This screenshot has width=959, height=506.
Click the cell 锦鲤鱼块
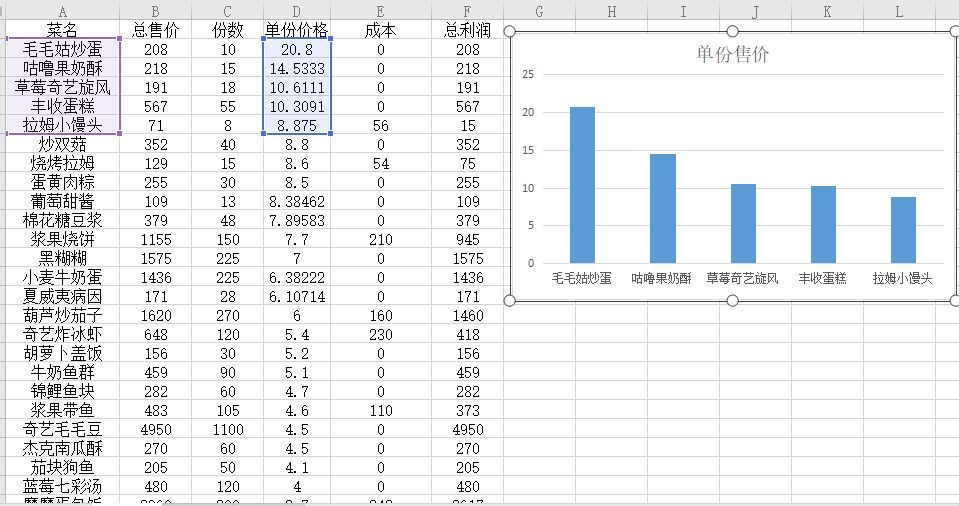pyautogui.click(x=62, y=391)
